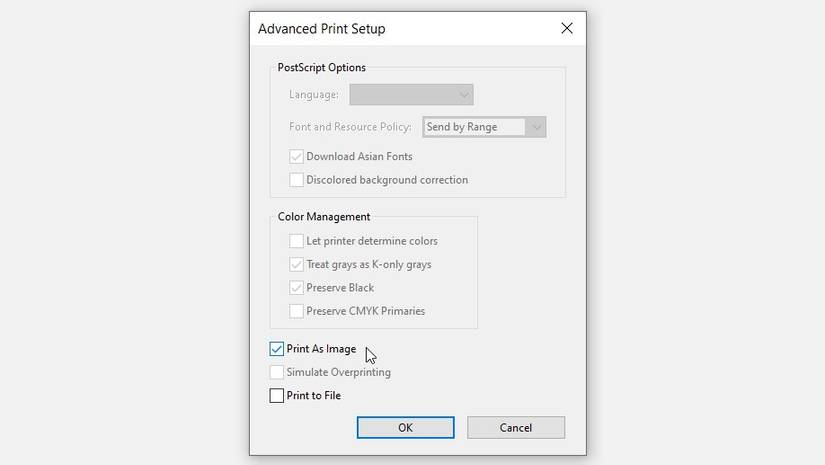The image size is (825, 465).
Task: Close the Advanced Print Setup dialog
Action: tap(567, 29)
